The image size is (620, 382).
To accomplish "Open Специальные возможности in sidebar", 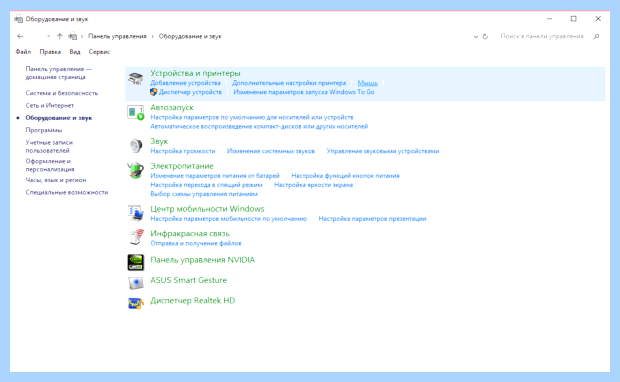I will [67, 192].
